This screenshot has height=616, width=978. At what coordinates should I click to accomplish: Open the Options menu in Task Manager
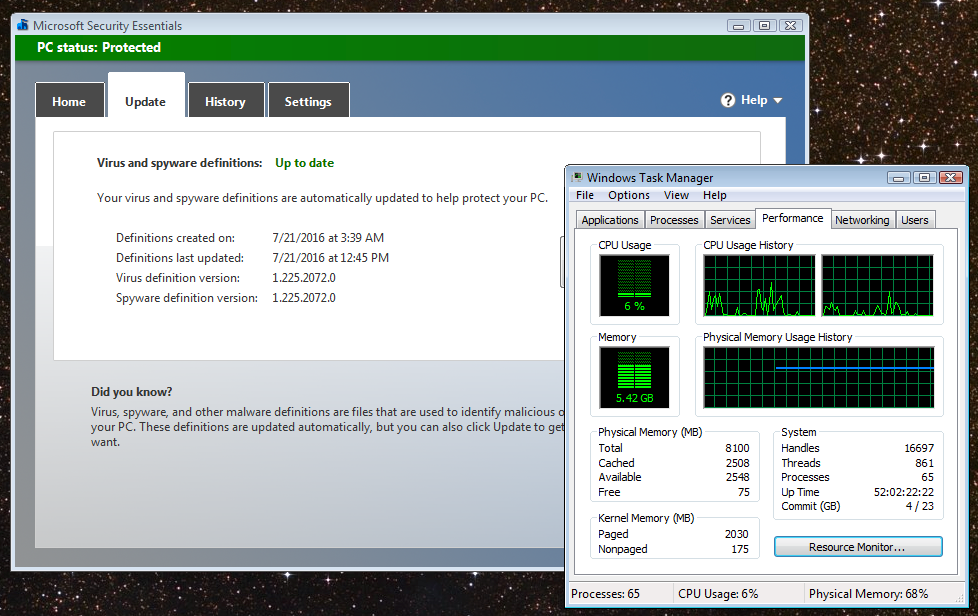point(629,195)
